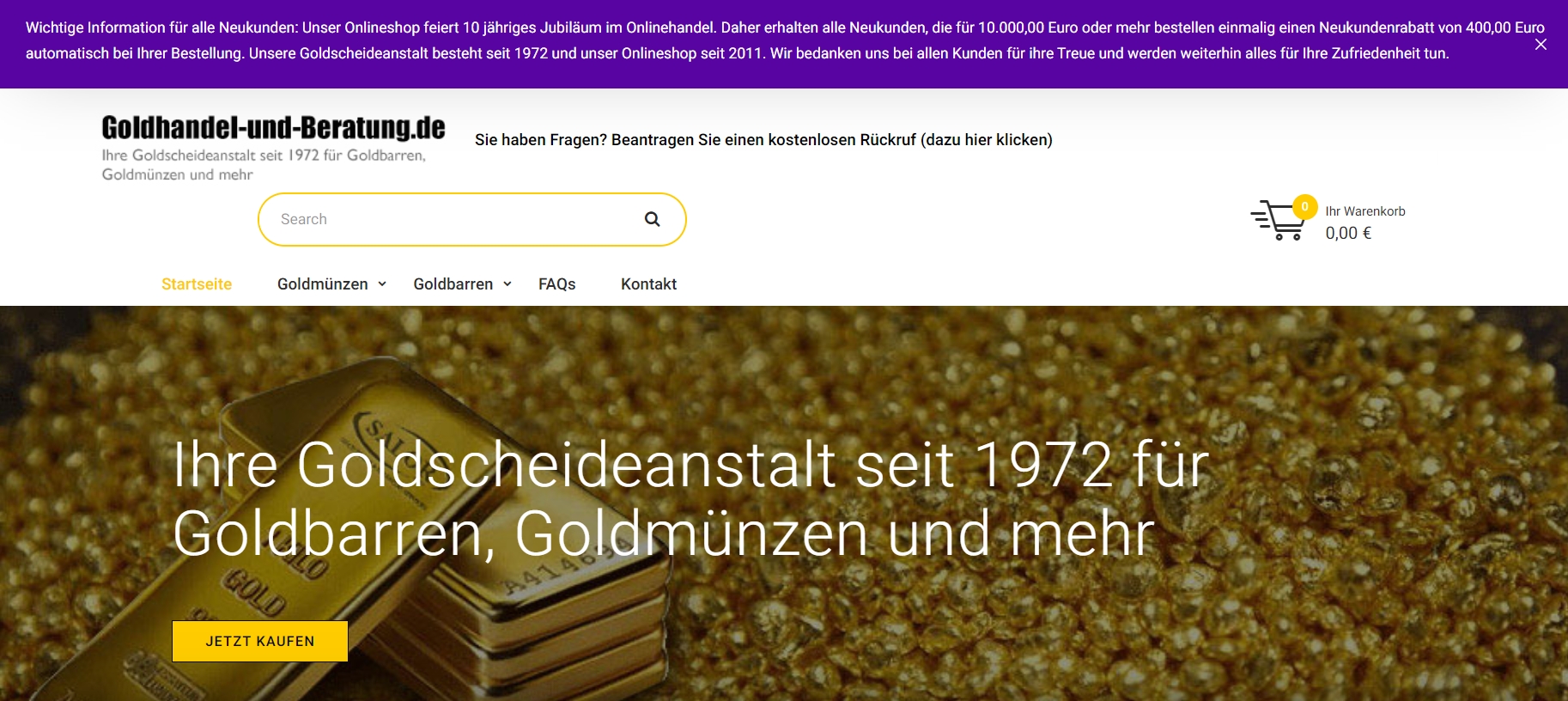Click the JETZT KAUFEN button
The height and width of the screenshot is (701, 1568).
(x=260, y=641)
